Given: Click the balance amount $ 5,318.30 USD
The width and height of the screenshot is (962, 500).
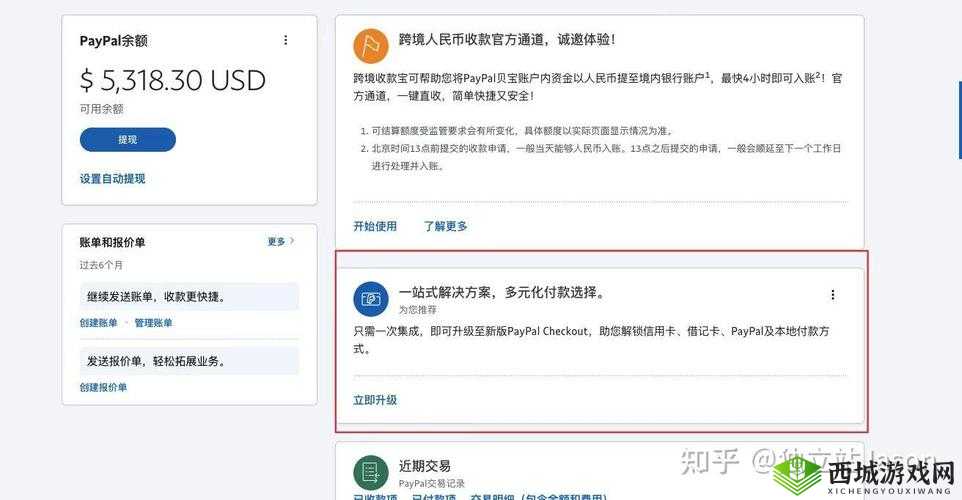Looking at the screenshot, I should tap(172, 80).
